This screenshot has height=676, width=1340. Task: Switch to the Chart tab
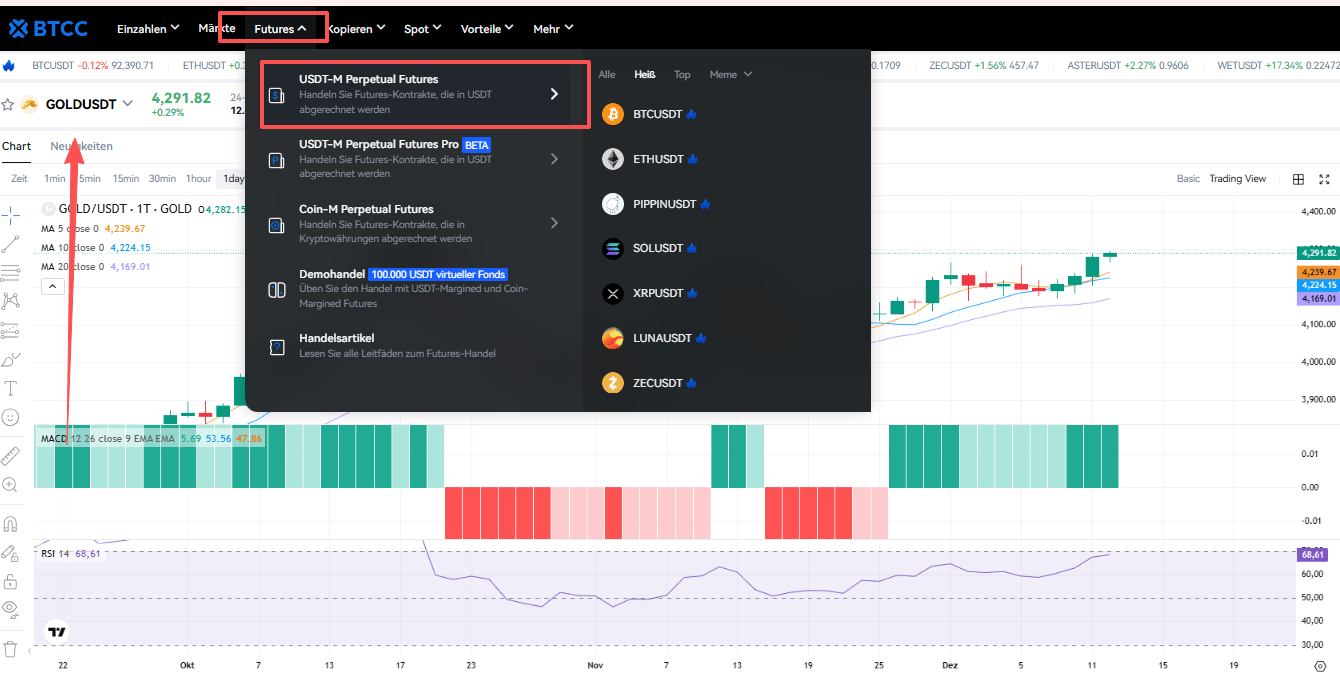[16, 146]
